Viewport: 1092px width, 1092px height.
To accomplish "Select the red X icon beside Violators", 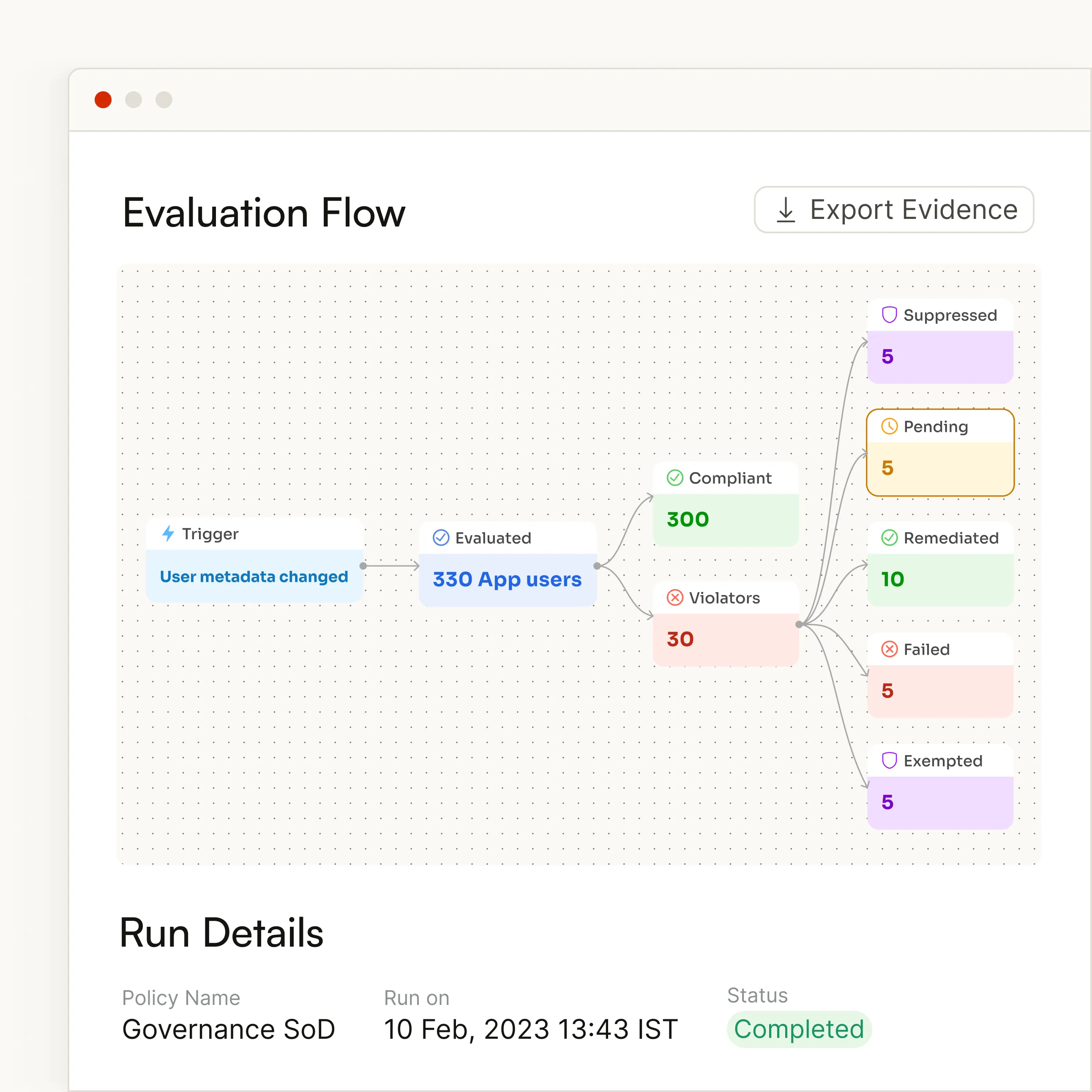I will [675, 598].
